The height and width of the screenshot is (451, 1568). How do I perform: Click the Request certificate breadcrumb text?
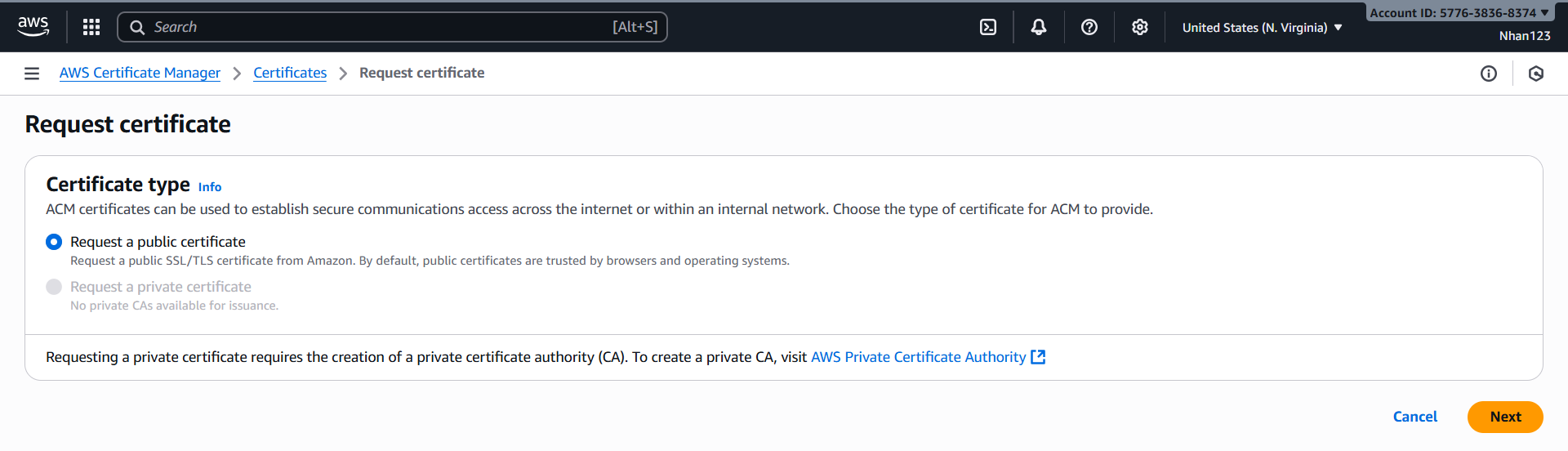(422, 73)
